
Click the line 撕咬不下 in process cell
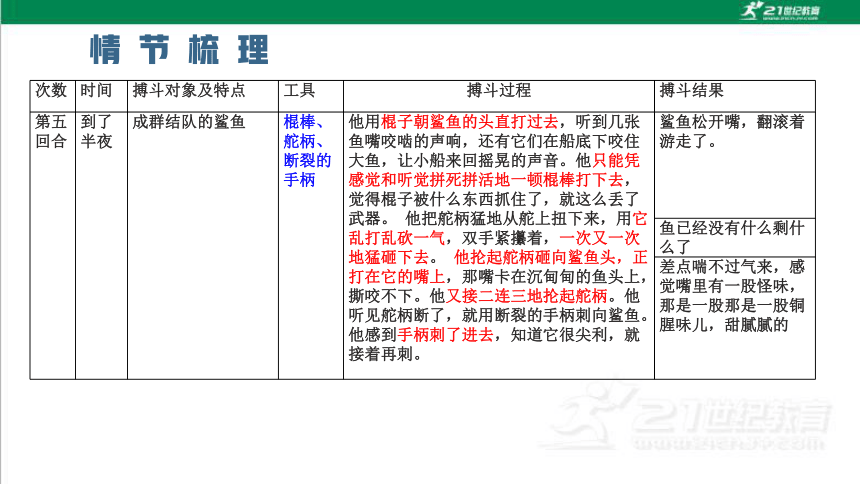coord(381,296)
